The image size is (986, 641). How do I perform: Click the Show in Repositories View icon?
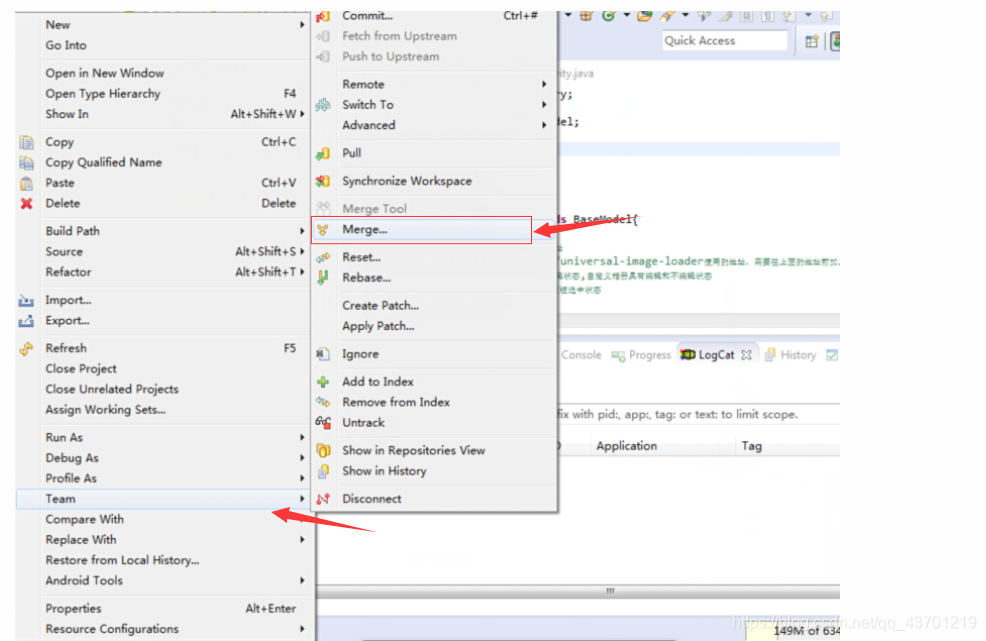pos(323,450)
